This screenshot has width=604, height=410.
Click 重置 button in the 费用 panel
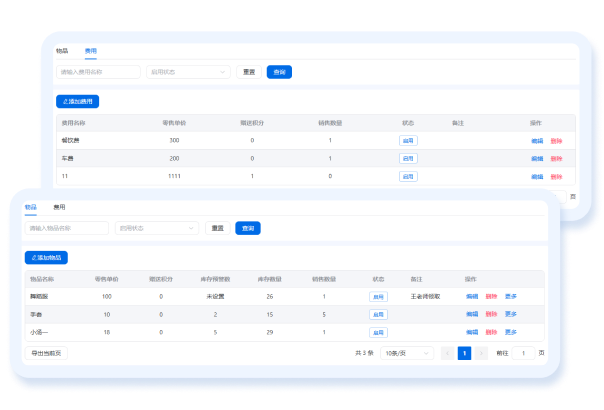248,72
